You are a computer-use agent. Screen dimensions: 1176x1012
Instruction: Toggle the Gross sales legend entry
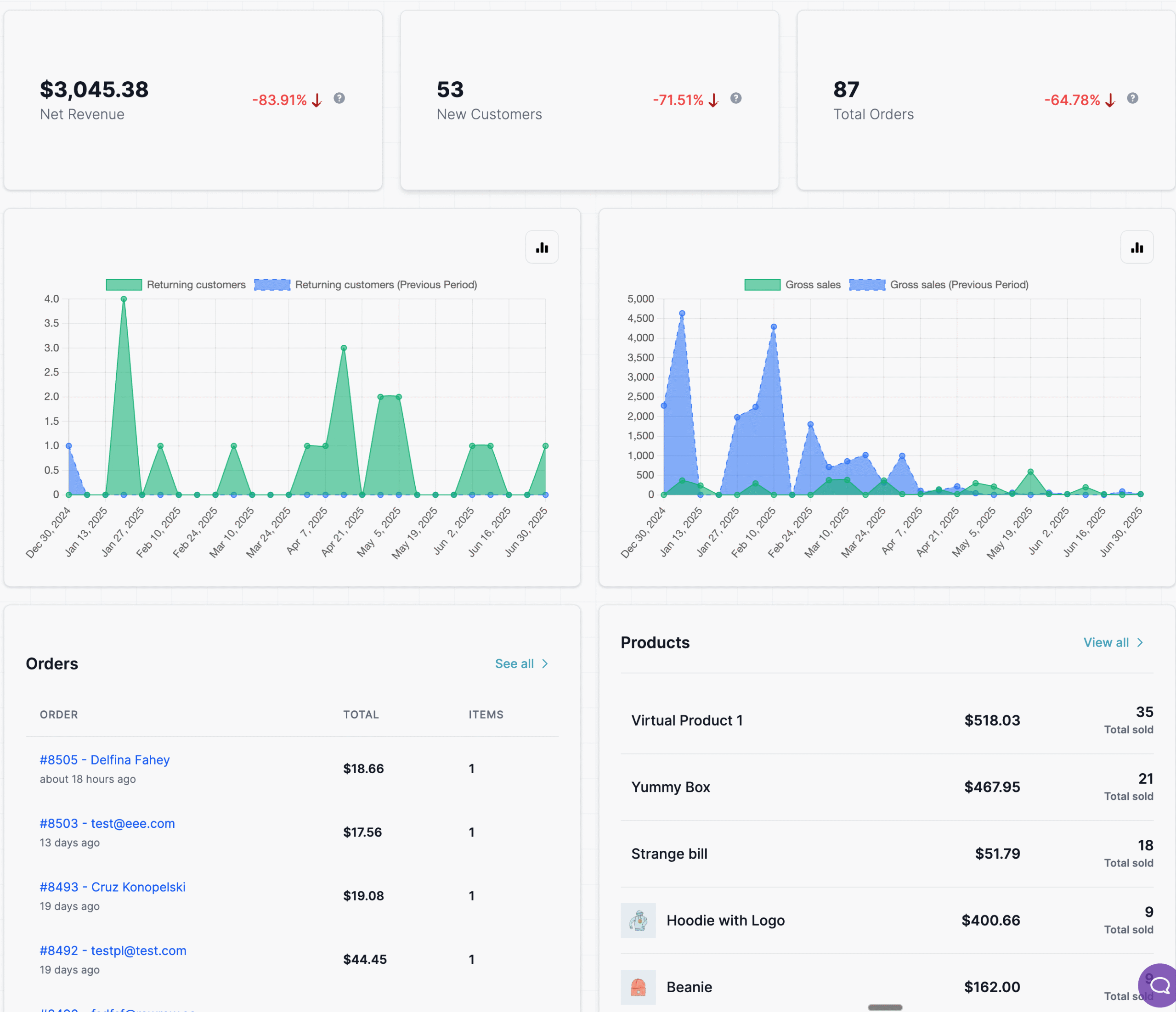pos(795,284)
